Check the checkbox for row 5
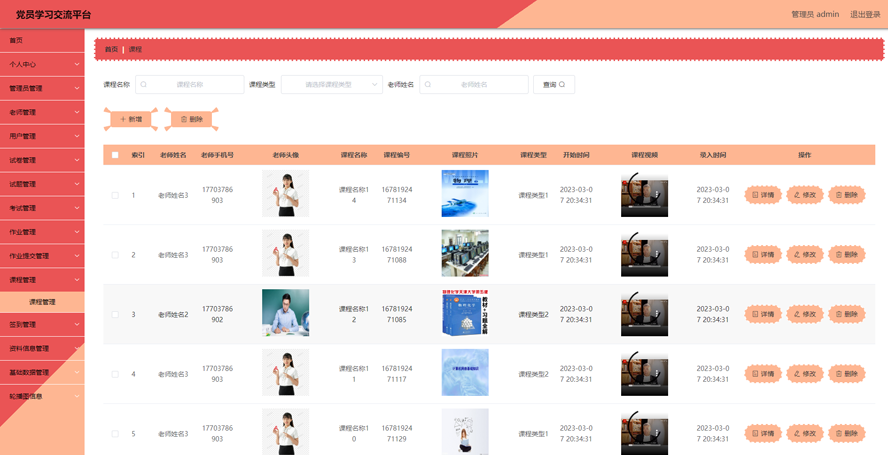Image resolution: width=888 pixels, height=455 pixels. coord(115,433)
